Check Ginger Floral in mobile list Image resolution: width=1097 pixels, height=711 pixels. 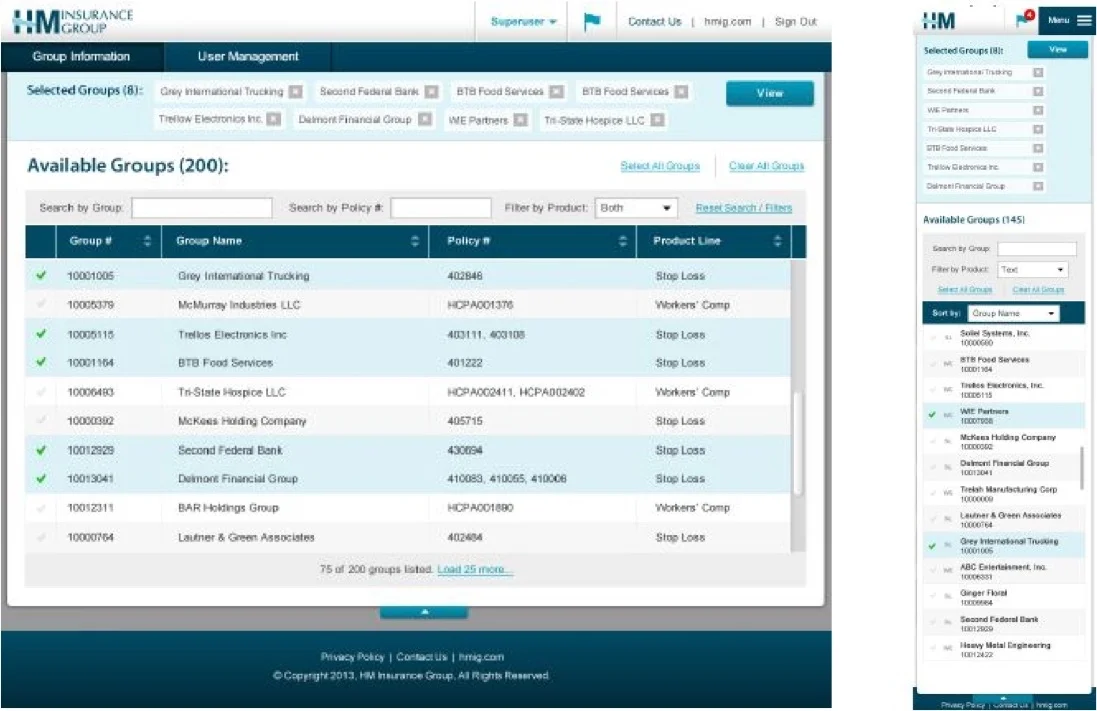[x=932, y=597]
